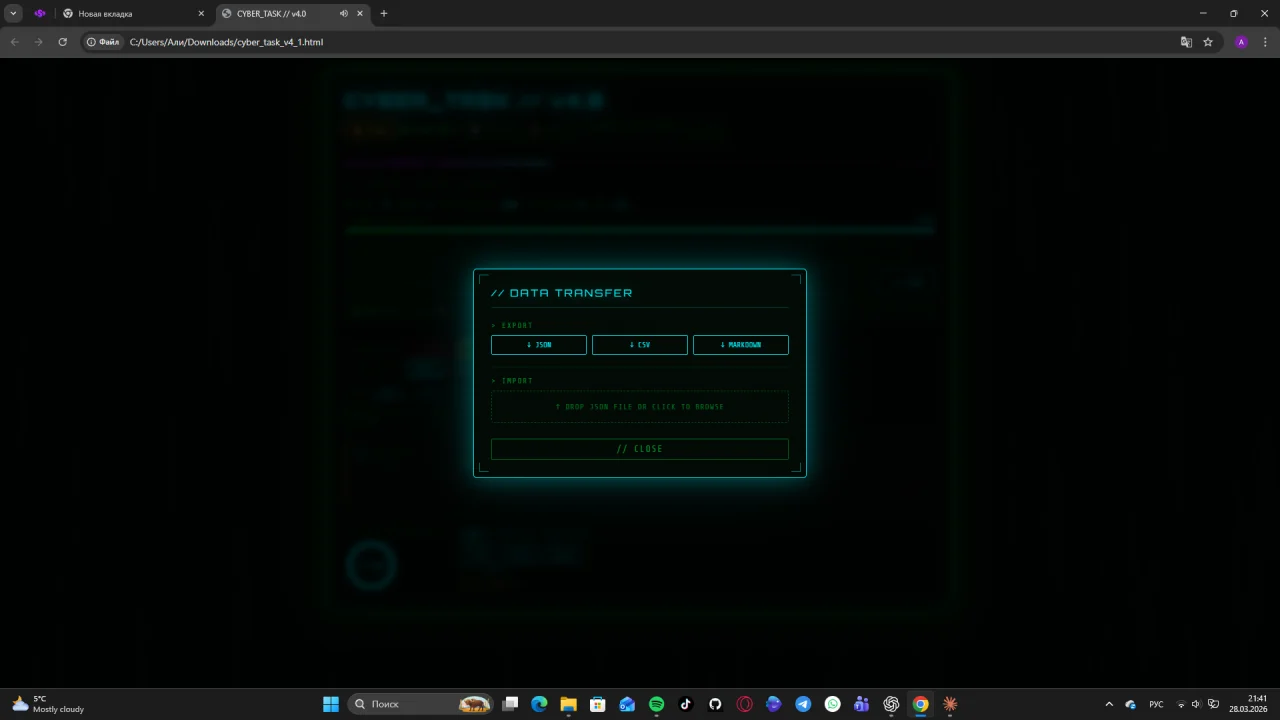
Task: Switch to Google Chrome on taskbar
Action: 920,704
